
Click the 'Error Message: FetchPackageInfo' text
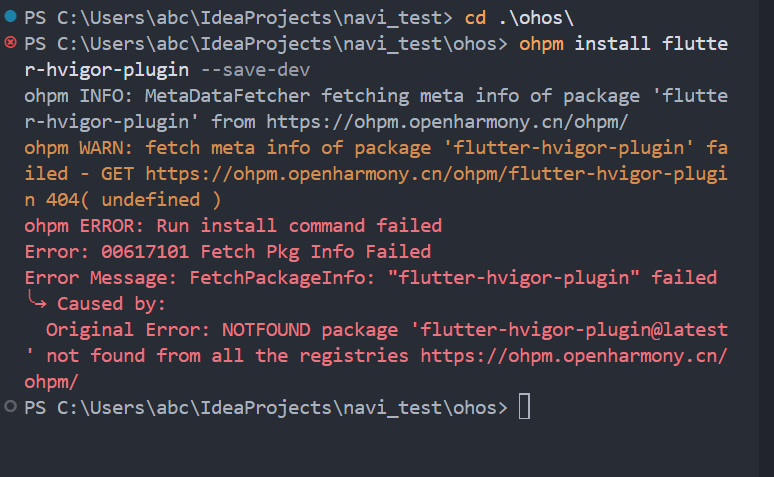200,278
